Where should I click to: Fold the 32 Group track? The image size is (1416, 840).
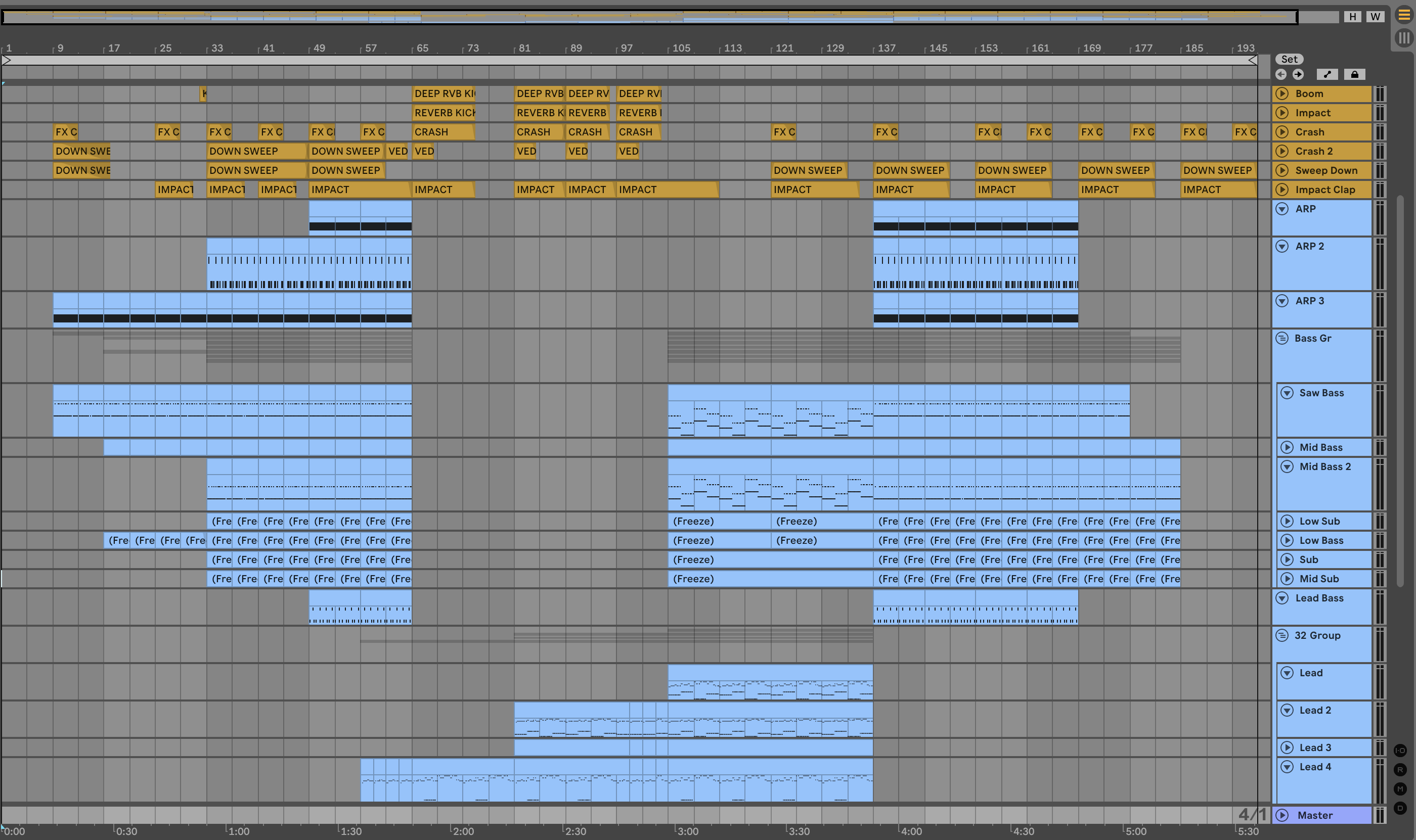coord(1282,635)
